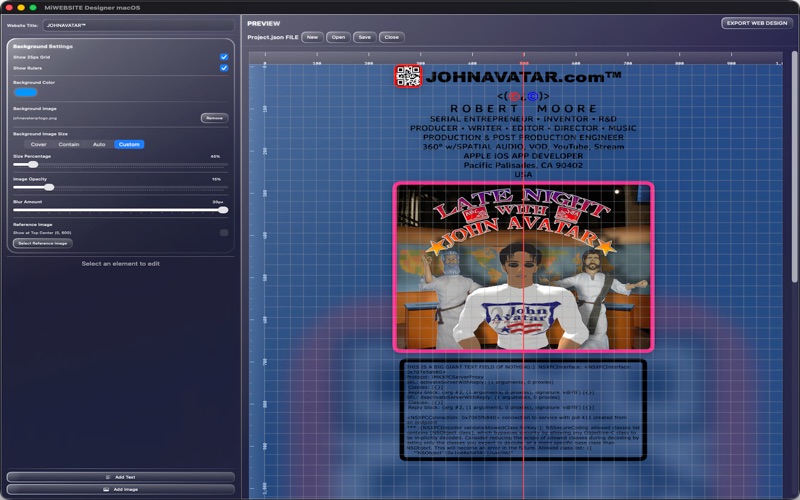Image resolution: width=800 pixels, height=500 pixels.
Task: Click the Project.json FILE label
Action: [272, 37]
